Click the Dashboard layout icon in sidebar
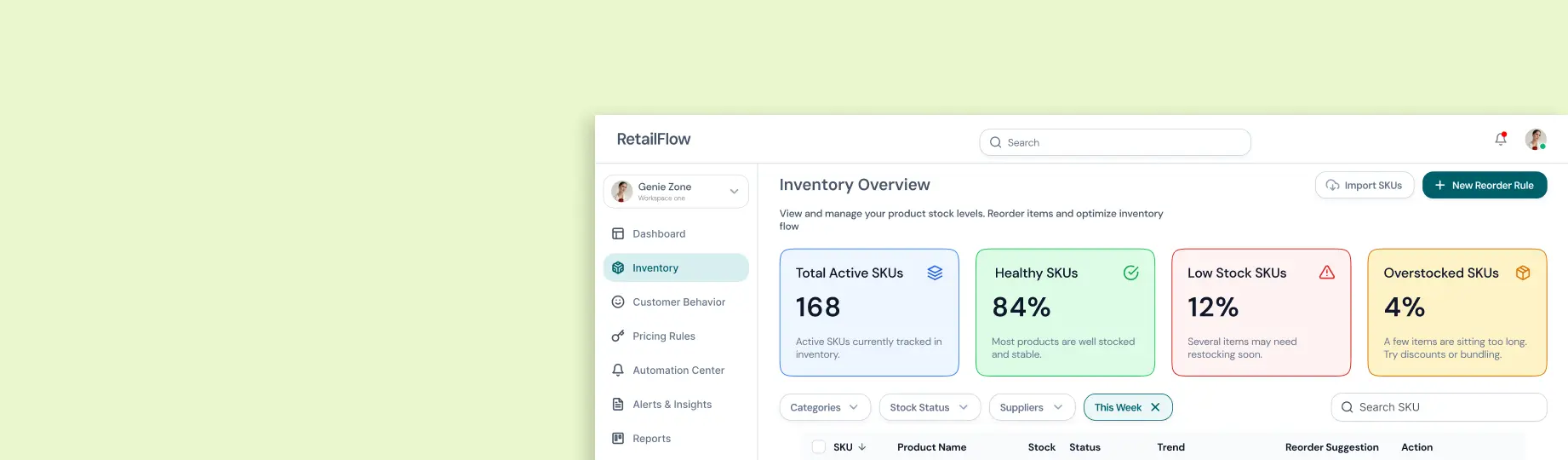 [x=618, y=233]
